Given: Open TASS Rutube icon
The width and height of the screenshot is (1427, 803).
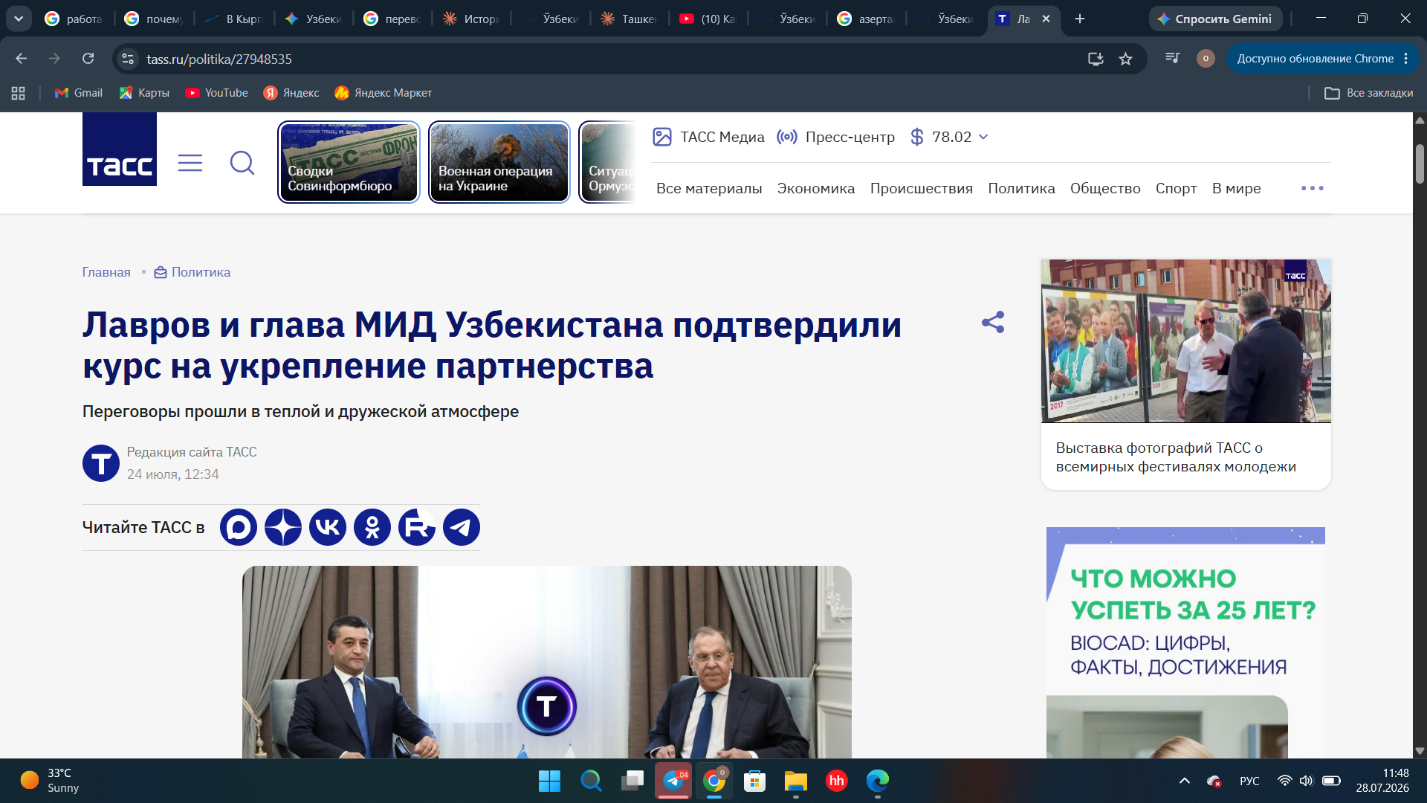Looking at the screenshot, I should coord(417,527).
